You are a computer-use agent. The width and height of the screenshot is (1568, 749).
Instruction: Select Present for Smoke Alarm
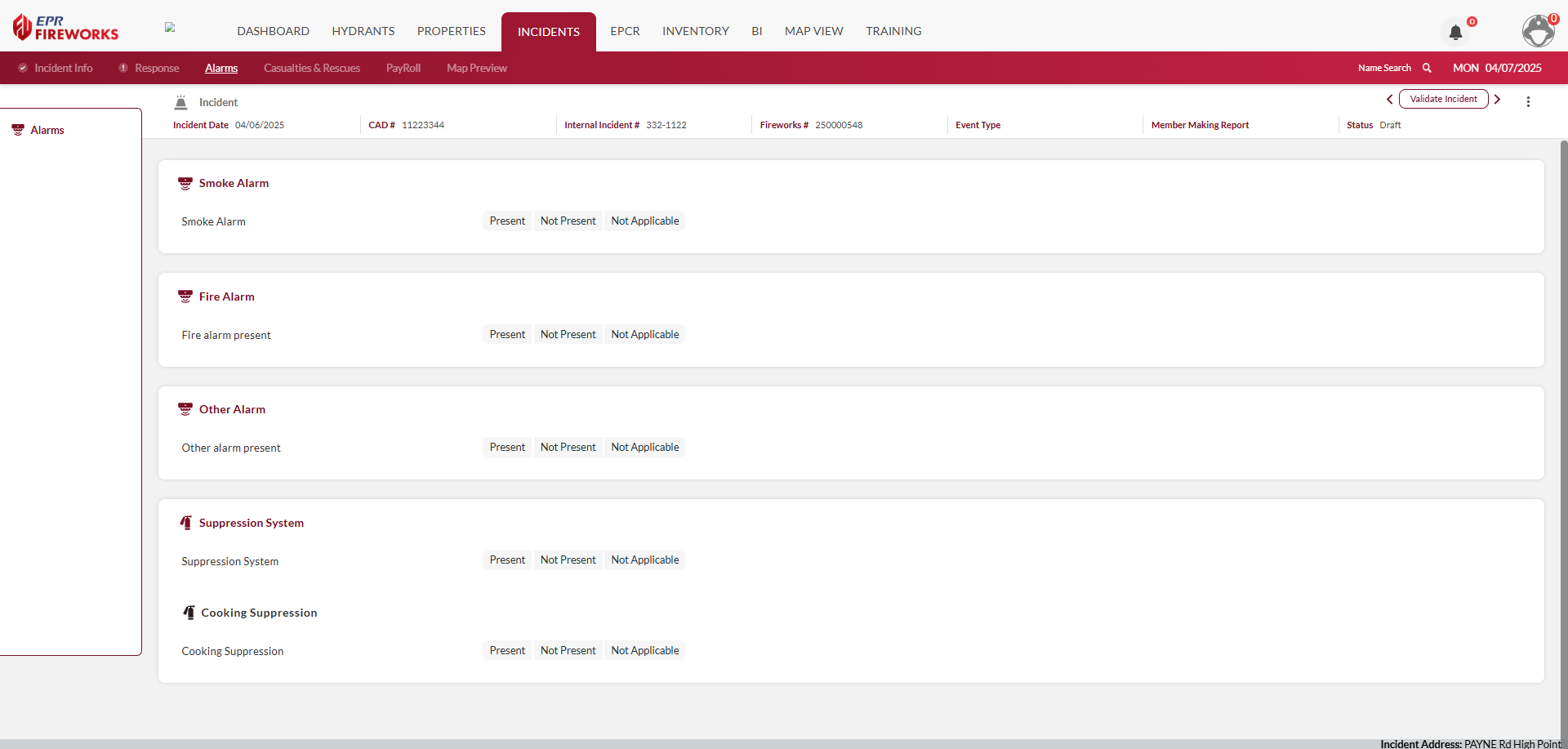click(507, 221)
